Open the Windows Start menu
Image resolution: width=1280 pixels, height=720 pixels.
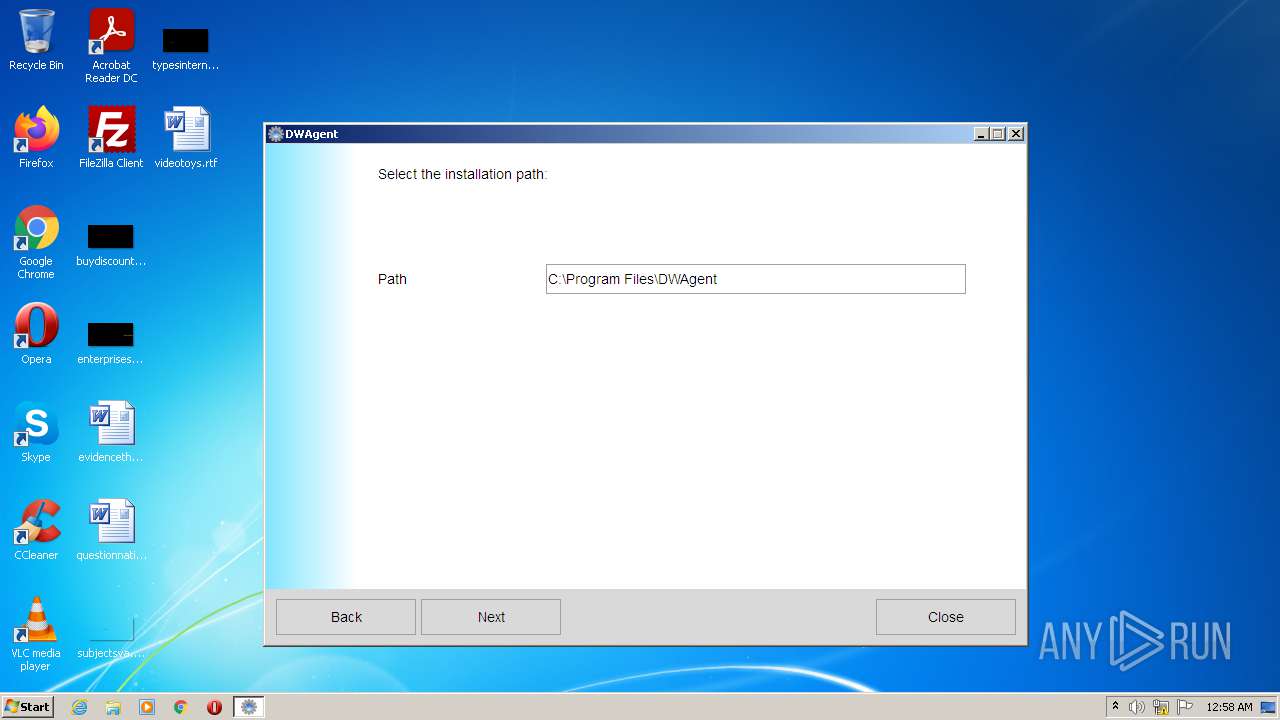[28, 707]
